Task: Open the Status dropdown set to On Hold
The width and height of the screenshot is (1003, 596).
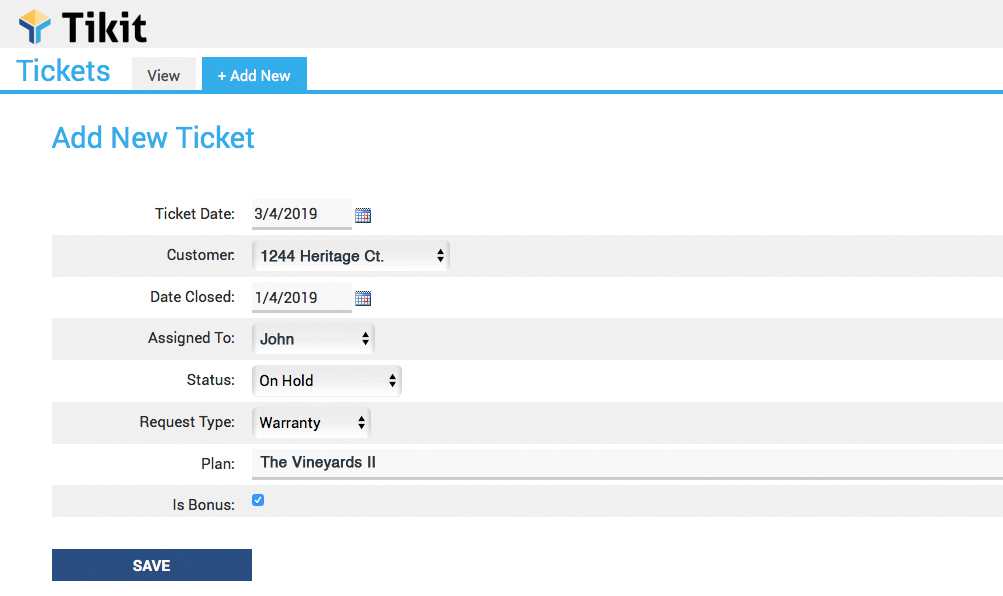Action: point(326,381)
